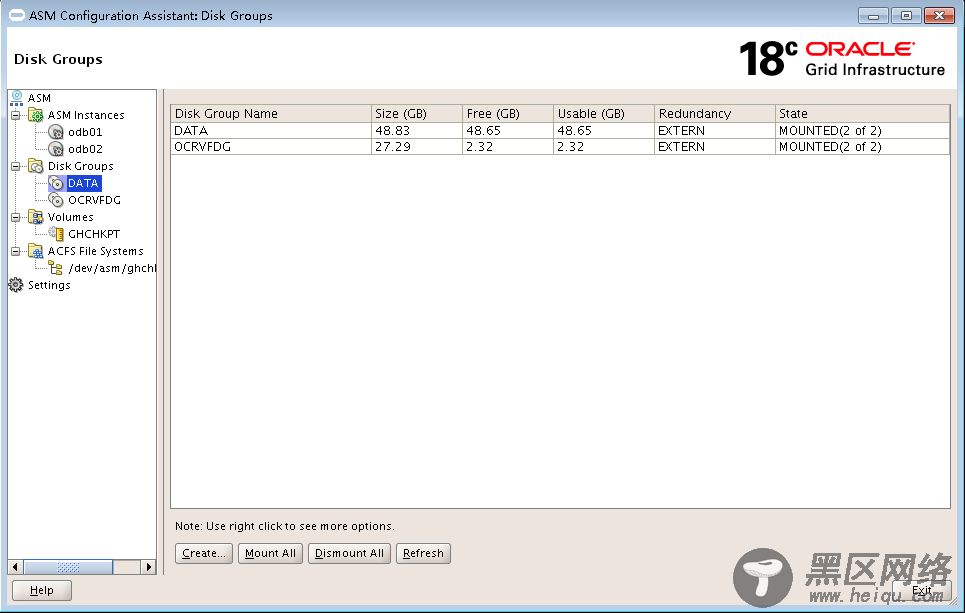The image size is (965, 613).
Task: Click the Dismount All button
Action: [349, 553]
